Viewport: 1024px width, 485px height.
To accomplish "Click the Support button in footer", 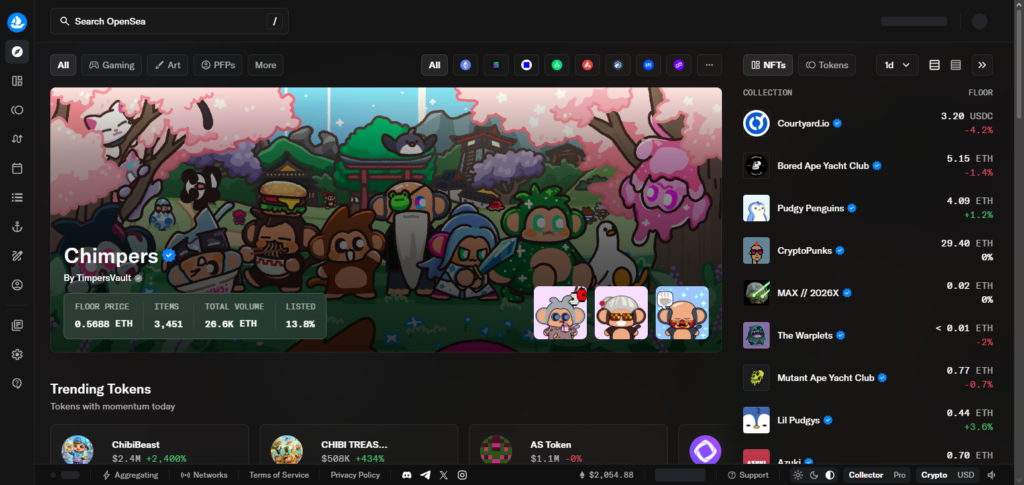I will 748,475.
